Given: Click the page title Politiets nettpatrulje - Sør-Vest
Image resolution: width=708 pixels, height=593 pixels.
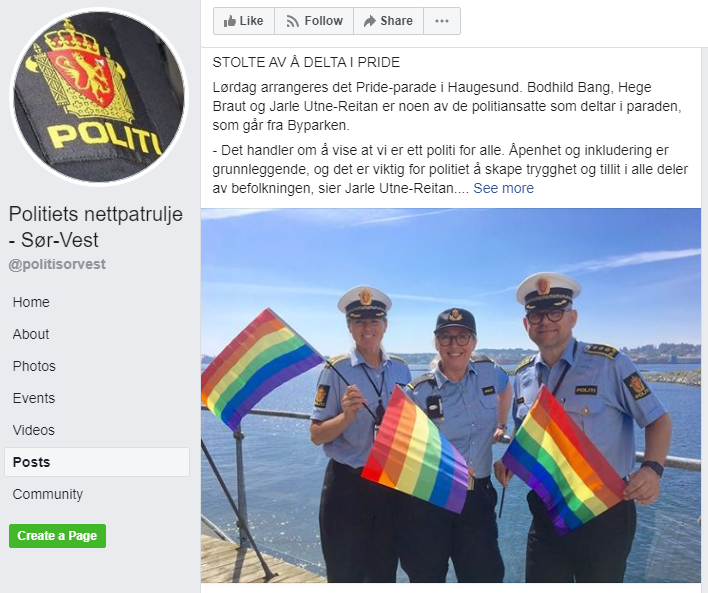Looking at the screenshot, I should [x=96, y=227].
